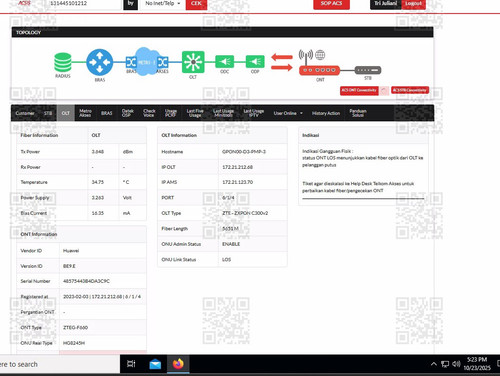Expand the User Online dropdown tab
This screenshot has width=500, height=376.
(x=288, y=113)
